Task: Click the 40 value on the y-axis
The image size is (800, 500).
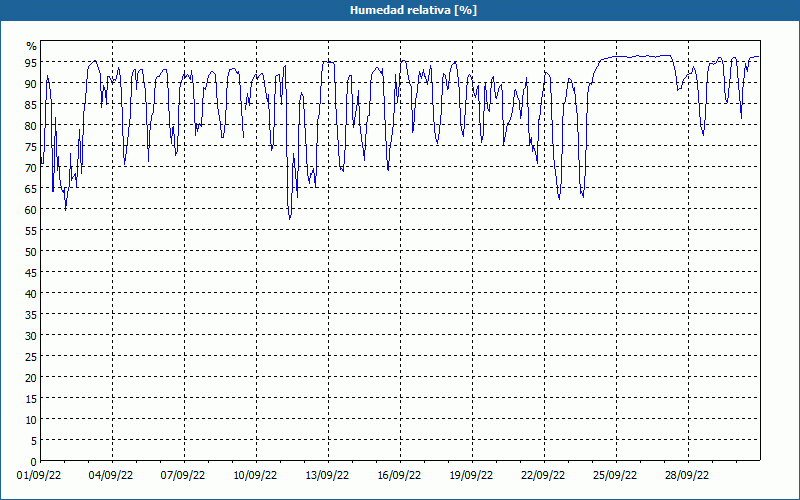Action: [x=31, y=294]
